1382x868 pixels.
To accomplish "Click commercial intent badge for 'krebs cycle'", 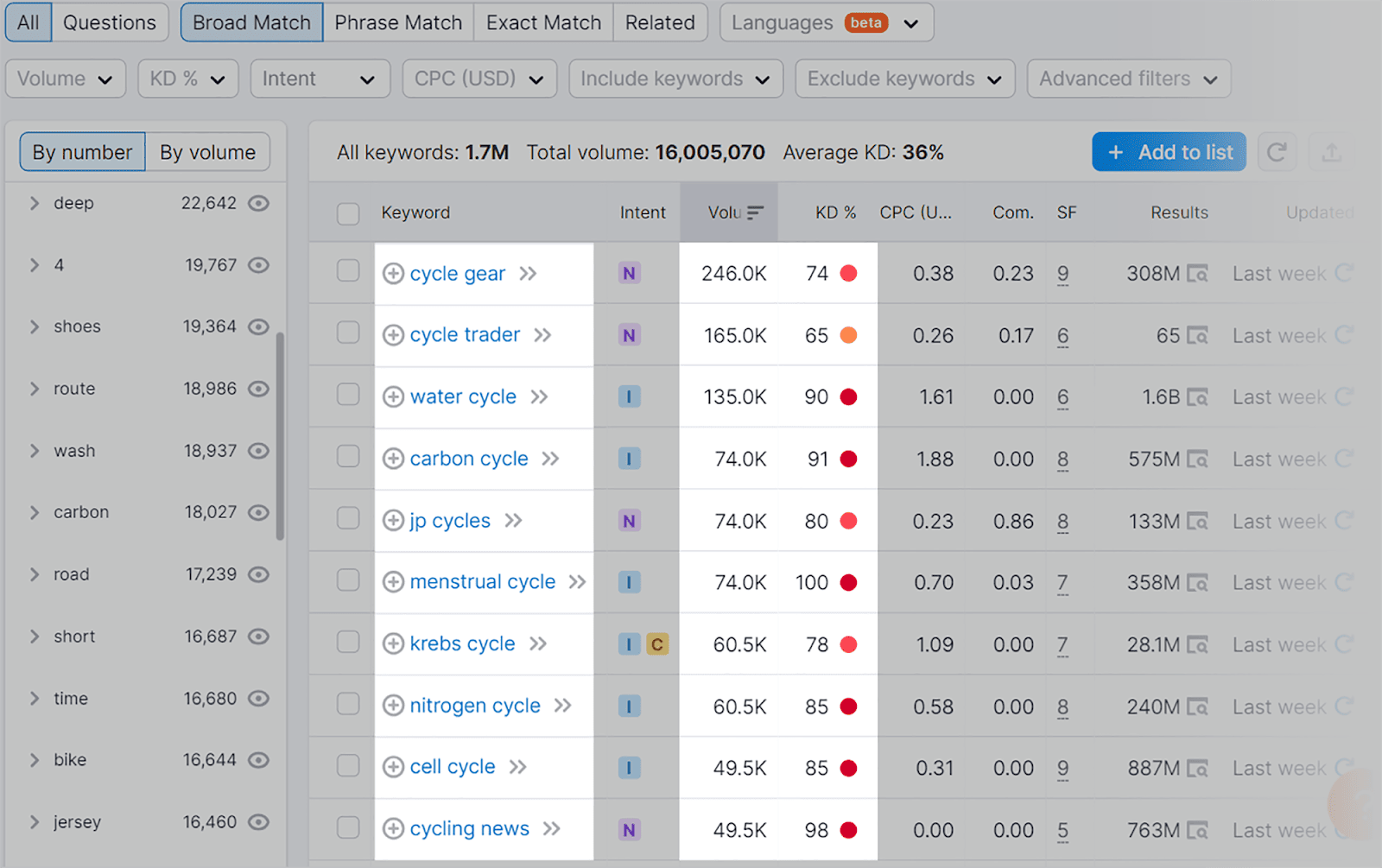I will point(657,644).
